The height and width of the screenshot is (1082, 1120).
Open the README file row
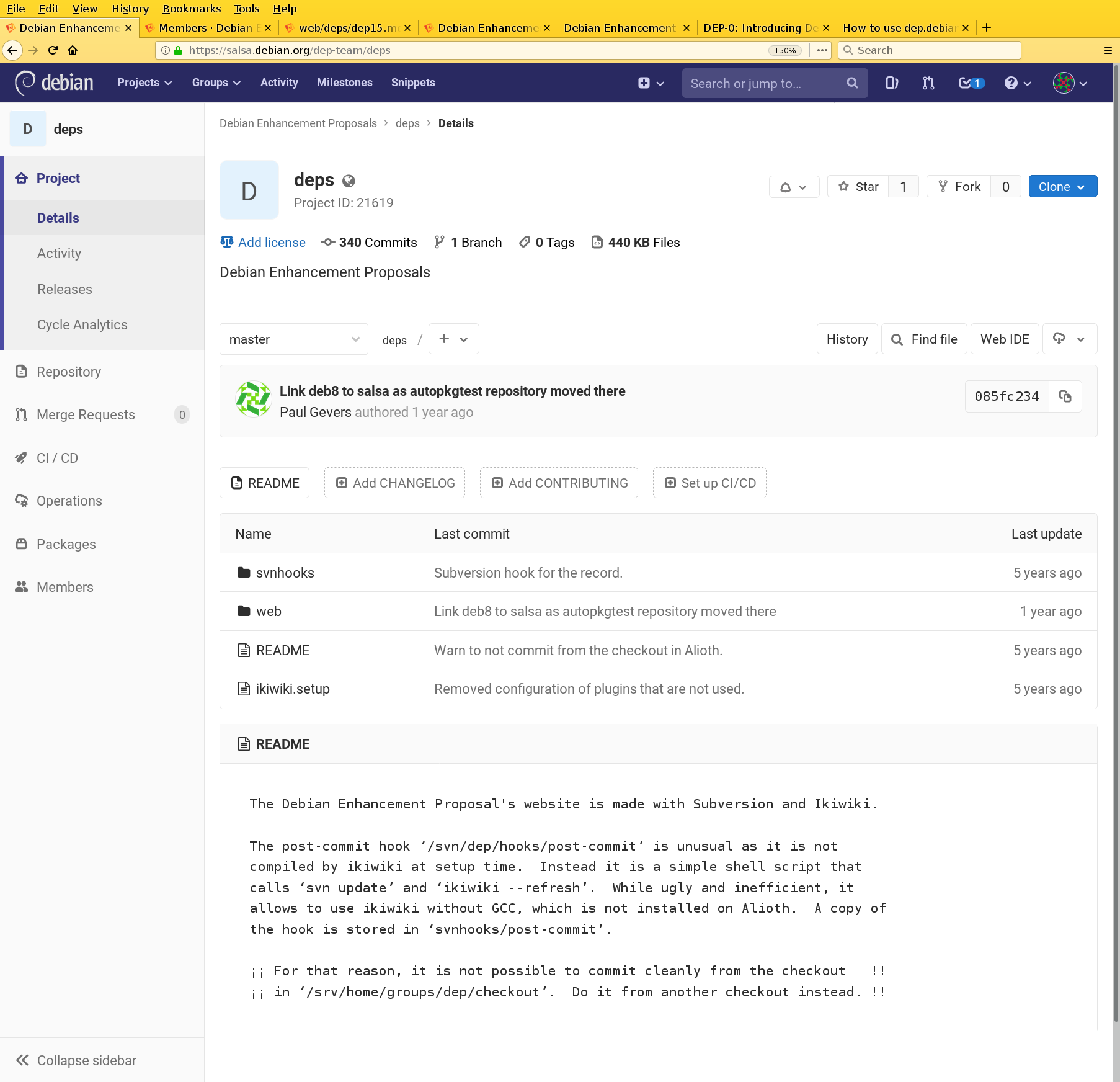[283, 650]
